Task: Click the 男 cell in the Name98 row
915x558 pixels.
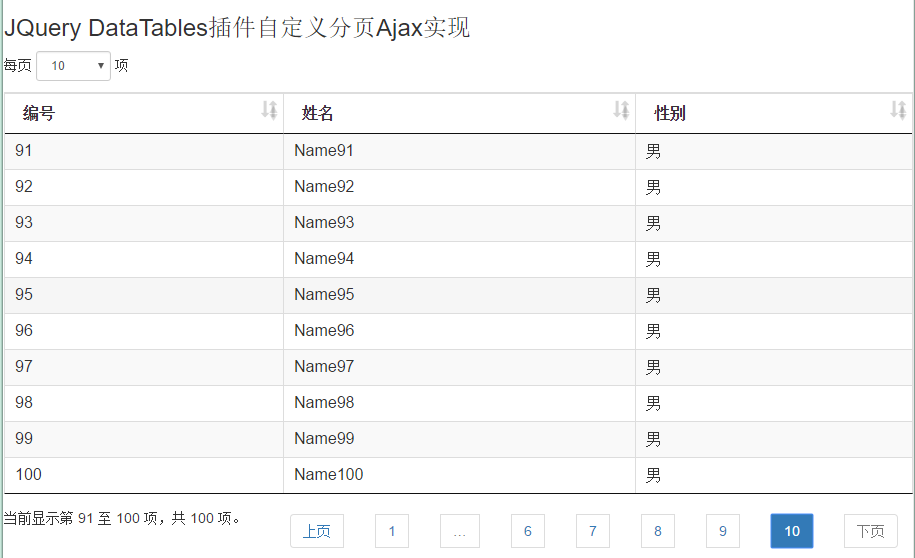Action: [653, 403]
